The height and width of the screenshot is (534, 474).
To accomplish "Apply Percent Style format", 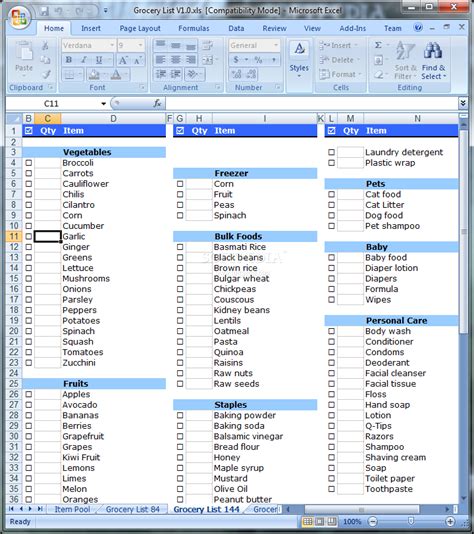I will tap(258, 60).
